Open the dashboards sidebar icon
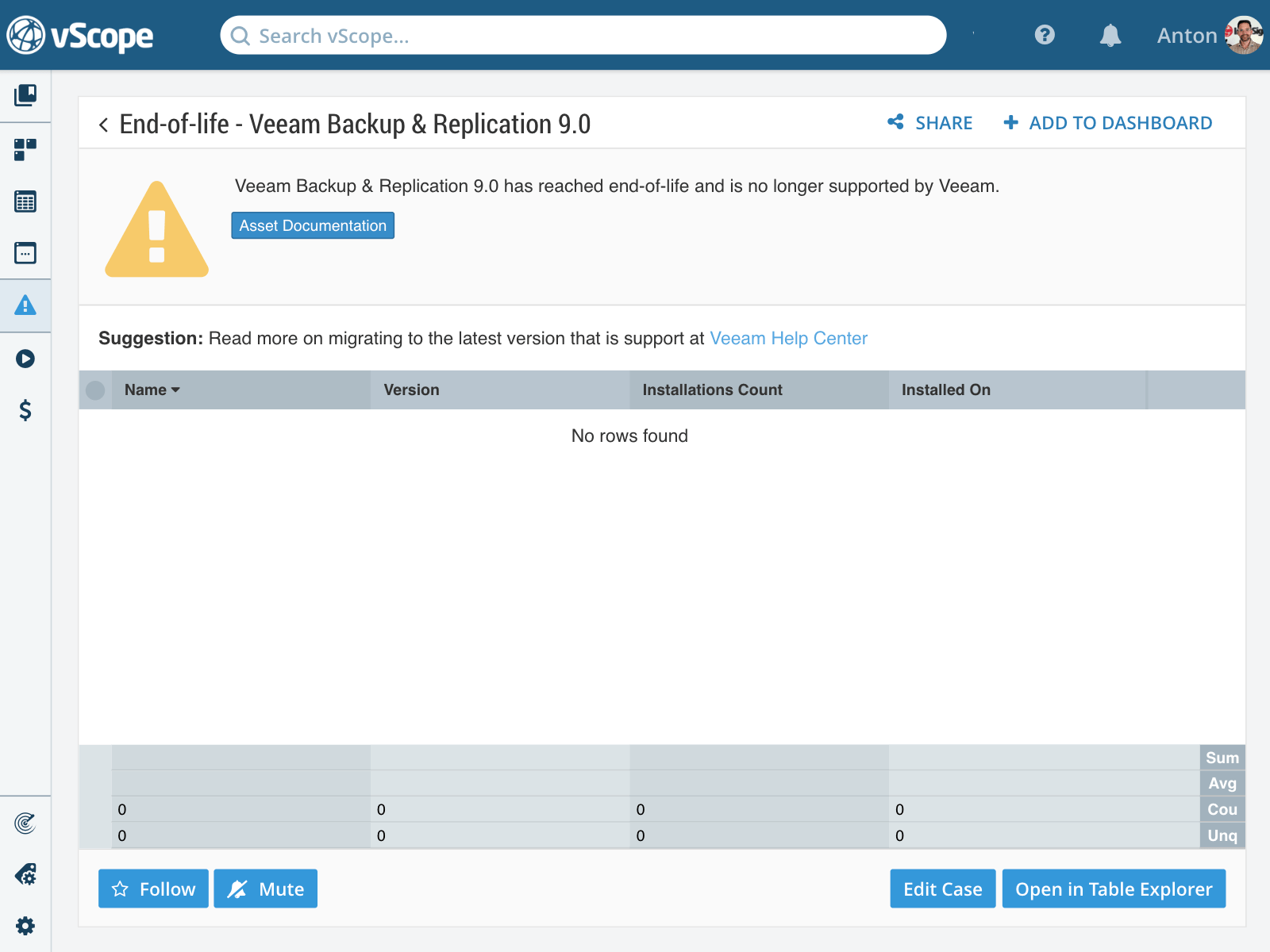The height and width of the screenshot is (952, 1270). pyautogui.click(x=25, y=149)
